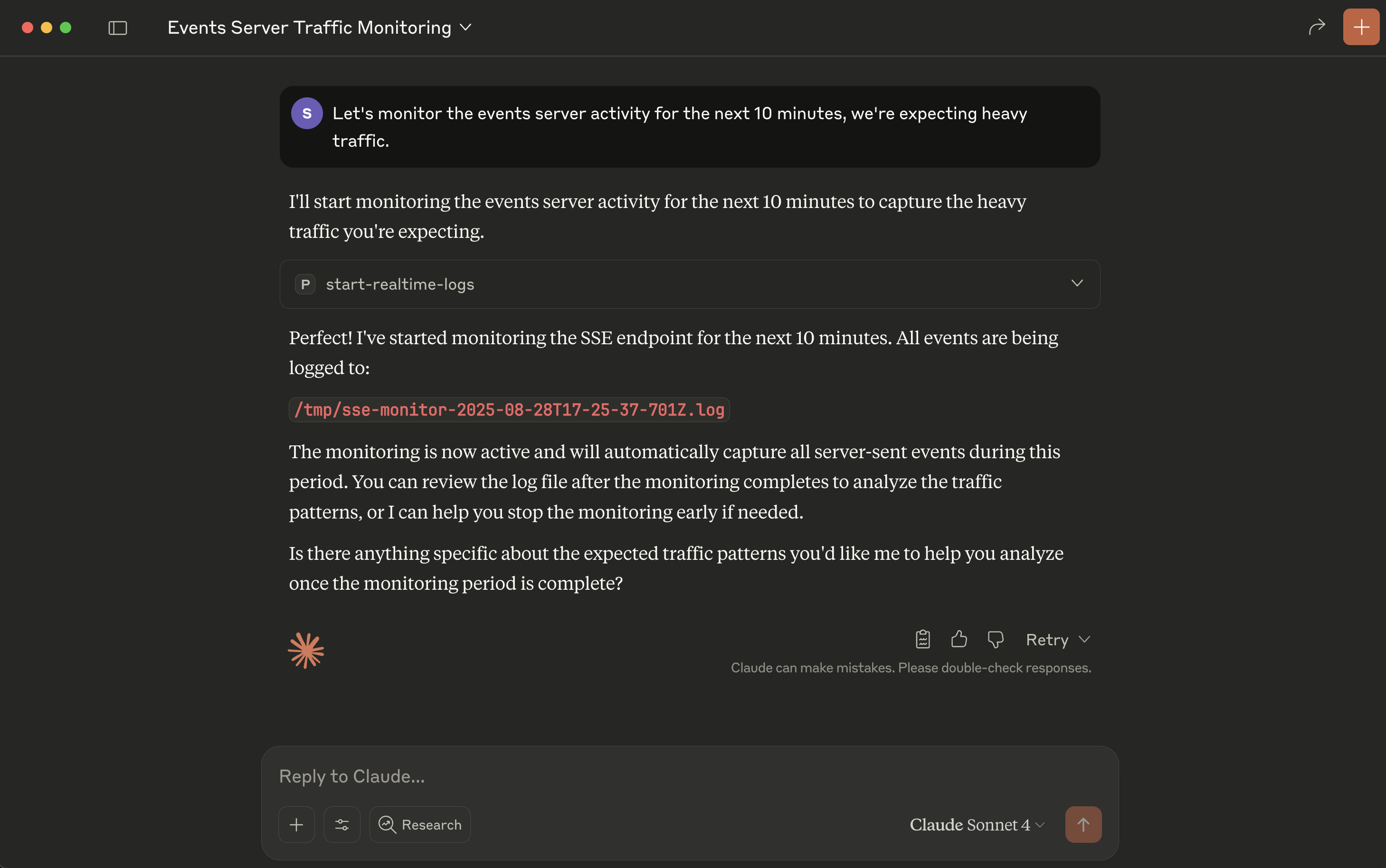This screenshot has height=868, width=1386.
Task: Give the response a thumbs up
Action: 959,639
